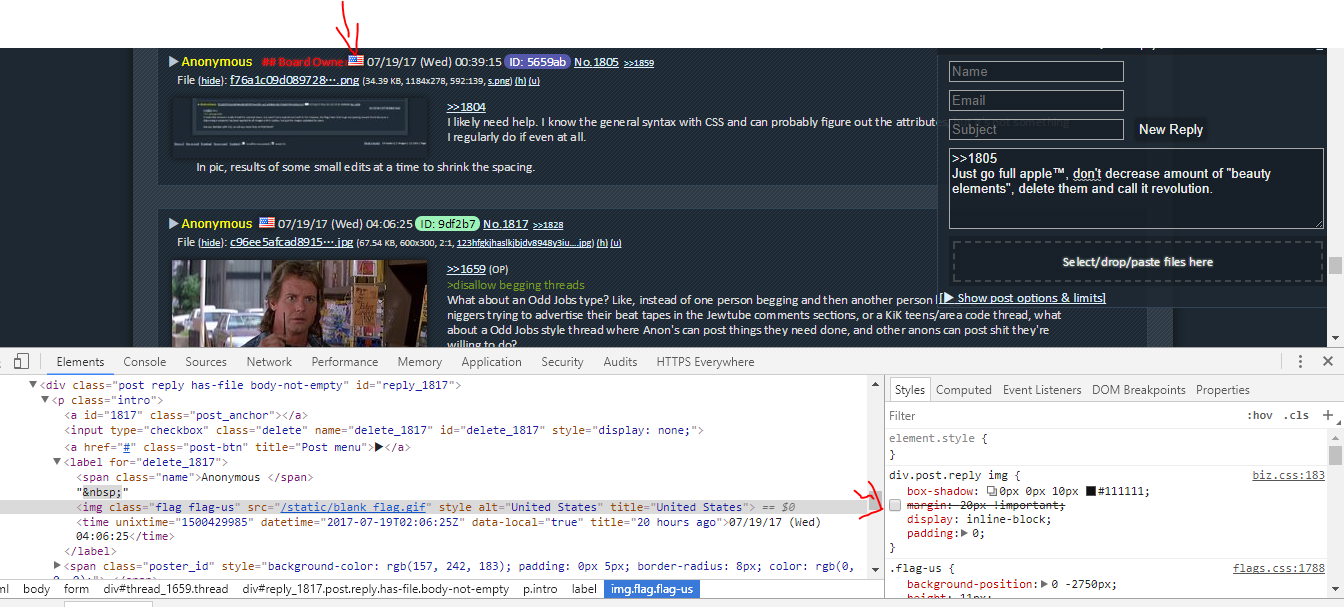Collapse the label for delete_1817 node
Image resolution: width=1344 pixels, height=607 pixels.
[x=57, y=462]
